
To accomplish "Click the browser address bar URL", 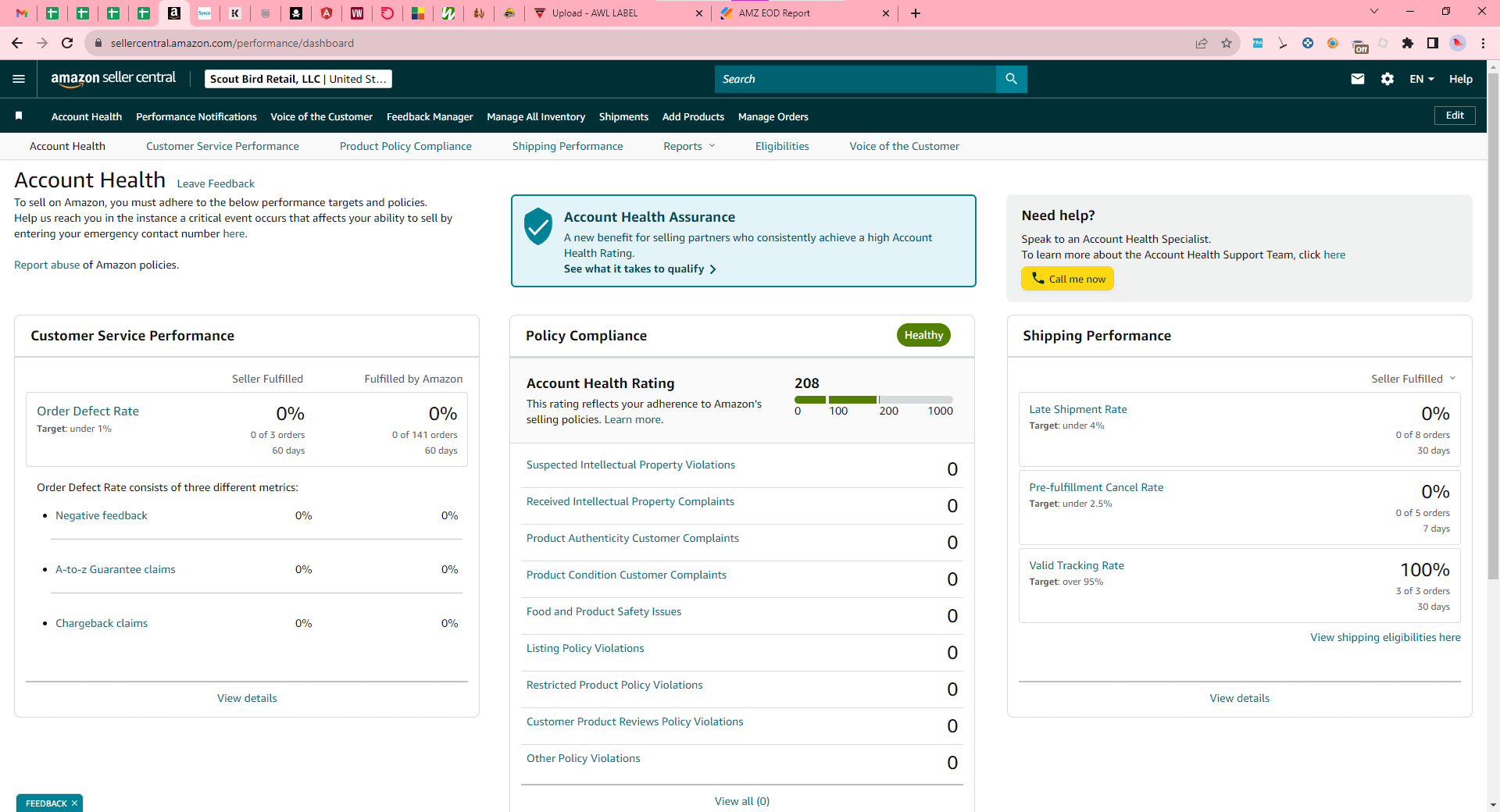I will [x=232, y=43].
